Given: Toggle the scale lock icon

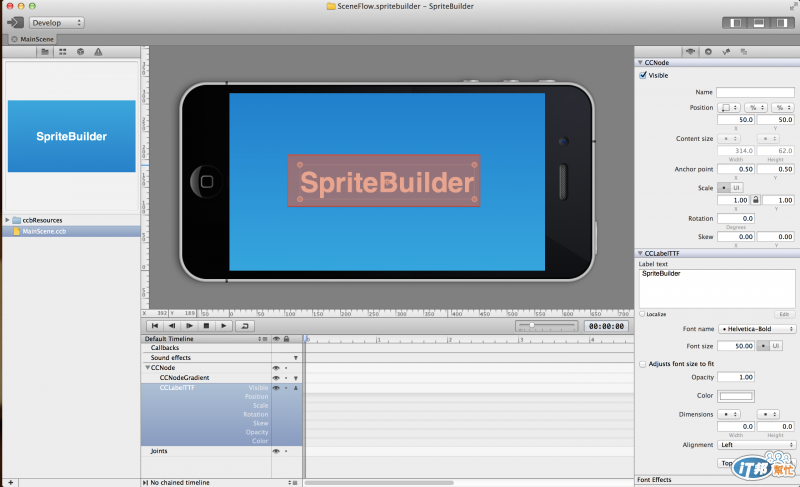Looking at the screenshot, I should 756,200.
